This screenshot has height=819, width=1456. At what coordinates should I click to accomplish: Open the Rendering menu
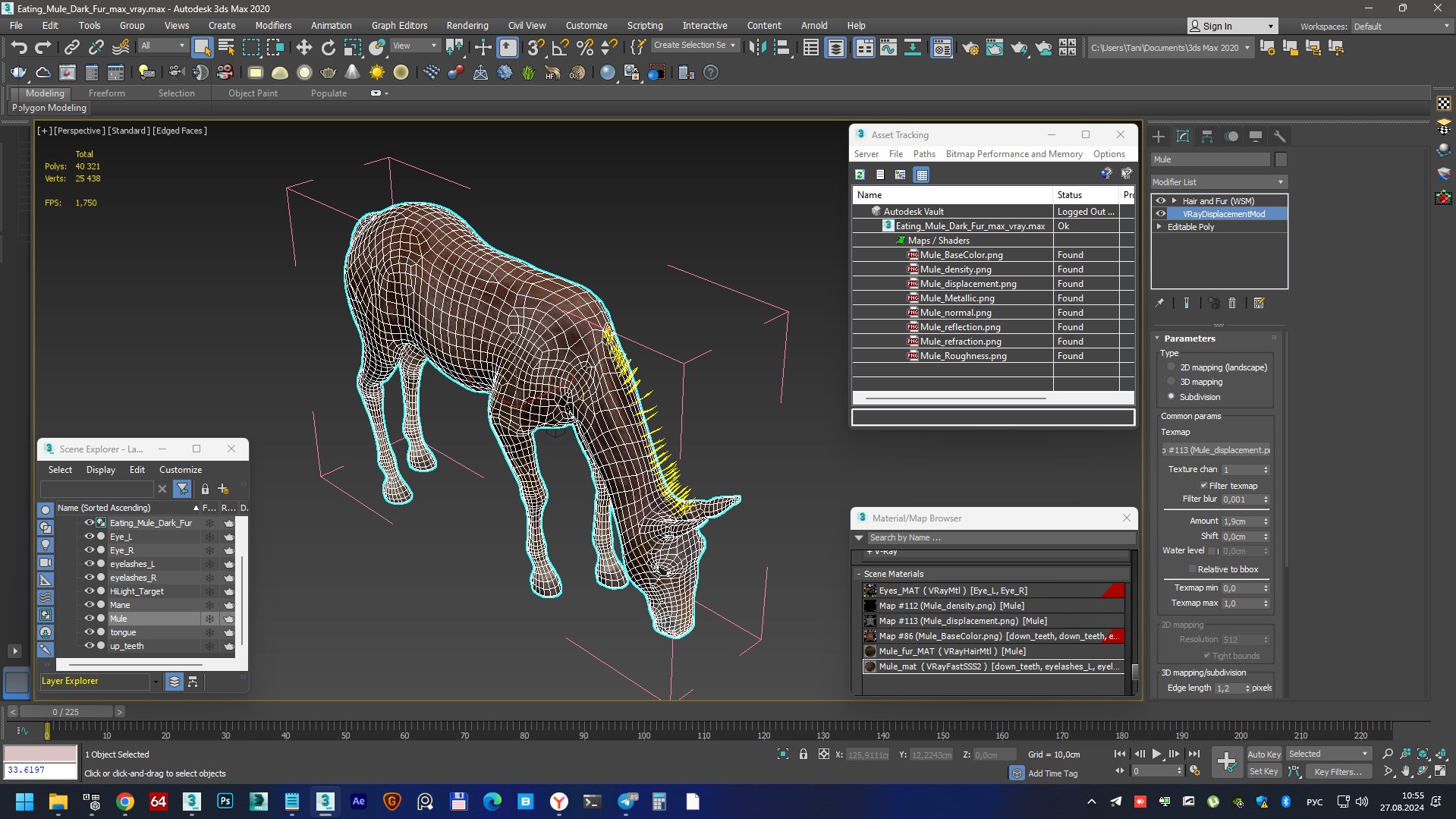click(x=467, y=25)
